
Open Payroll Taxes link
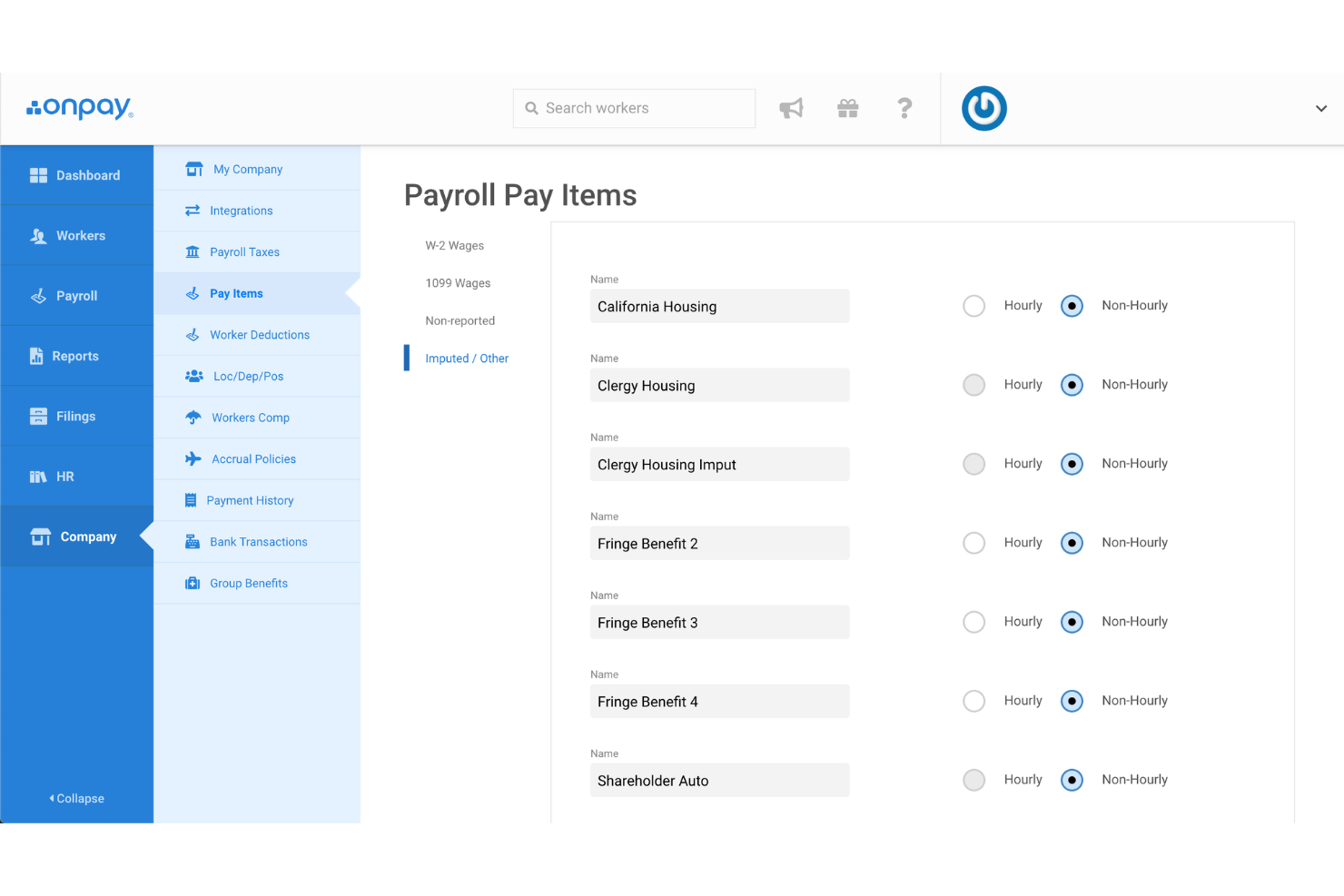point(245,252)
